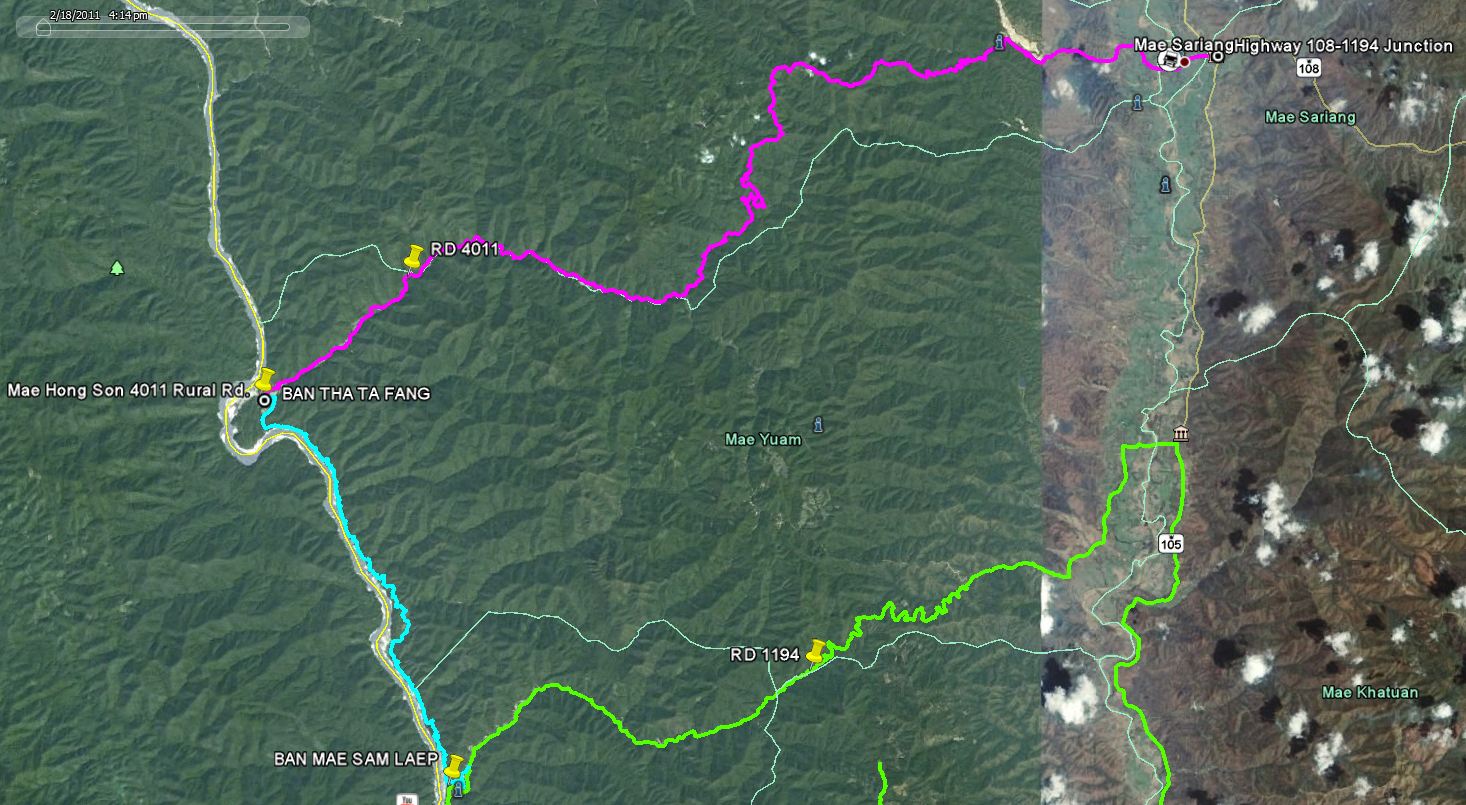
Task: Click the Mae Yuam place label
Action: click(763, 439)
